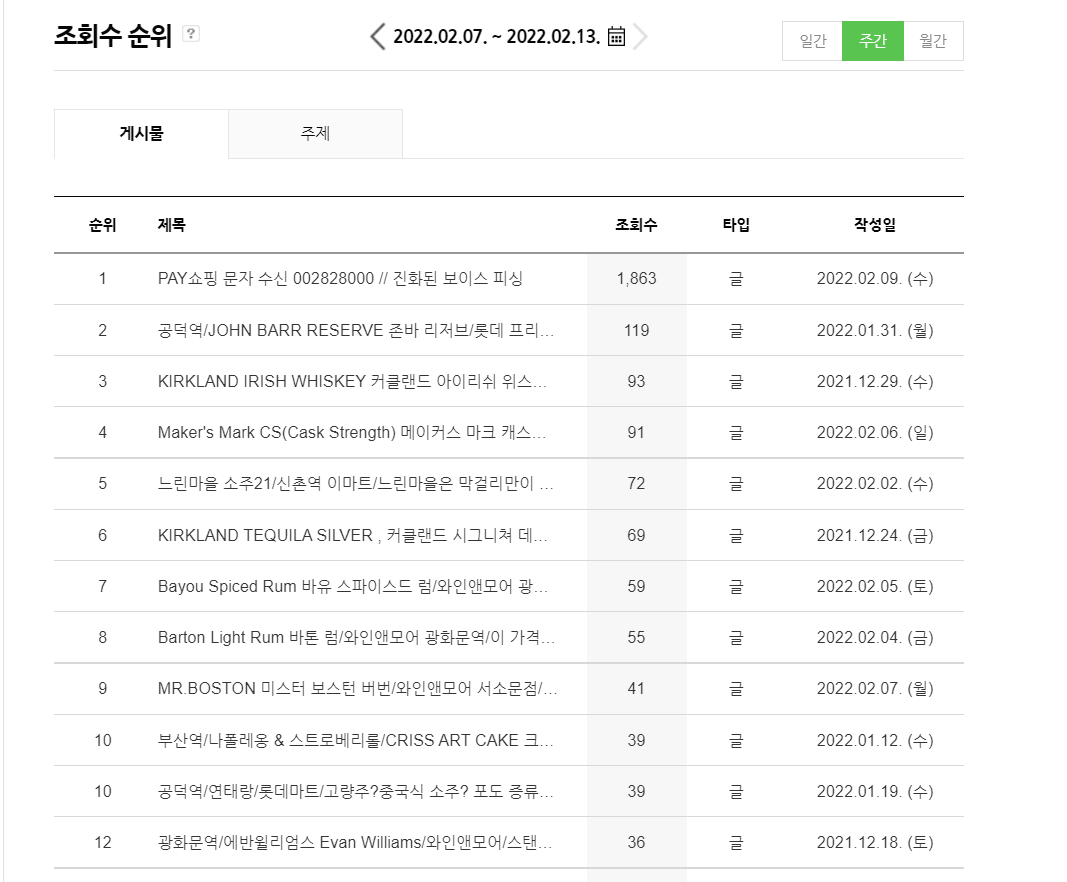Click rank number 5
Screen dimensions: 1067x882
pyautogui.click(x=103, y=483)
